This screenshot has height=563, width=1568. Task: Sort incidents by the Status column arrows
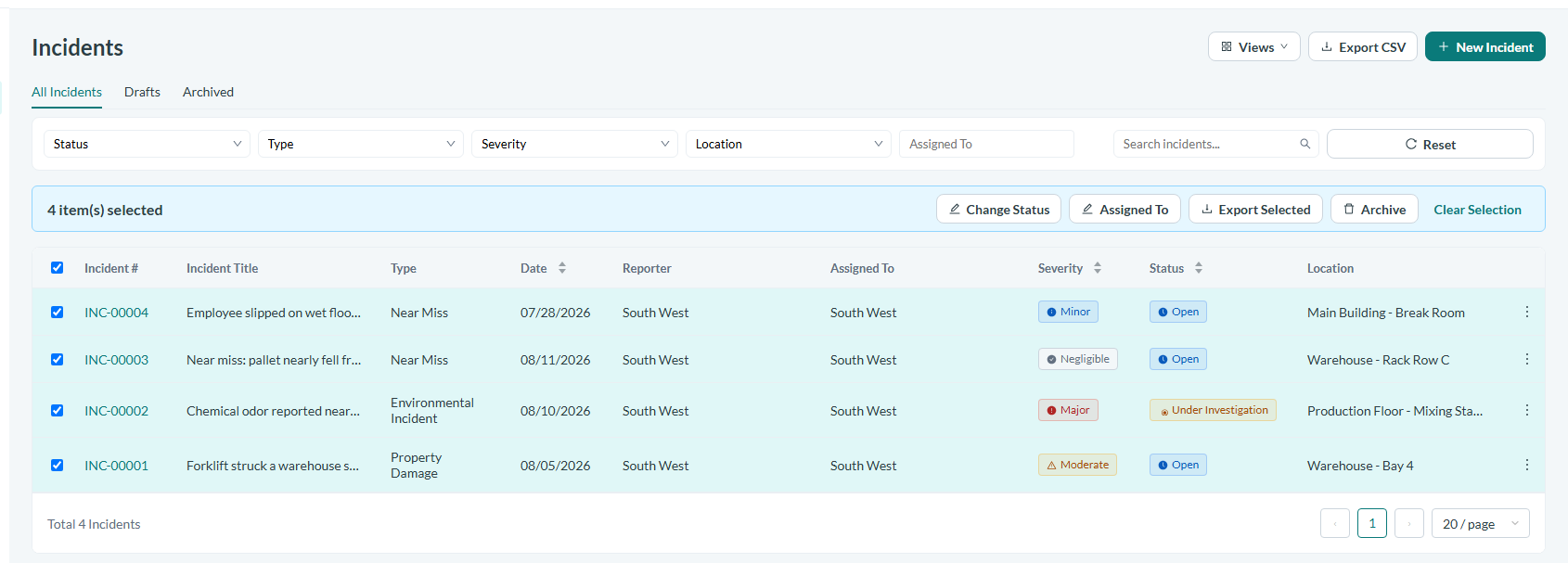click(x=1199, y=268)
